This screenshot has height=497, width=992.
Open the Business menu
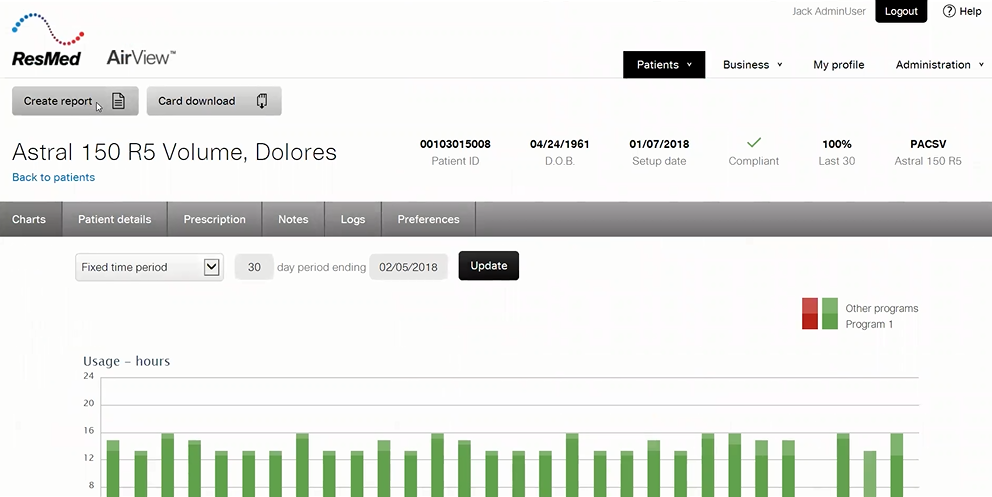[x=752, y=64]
